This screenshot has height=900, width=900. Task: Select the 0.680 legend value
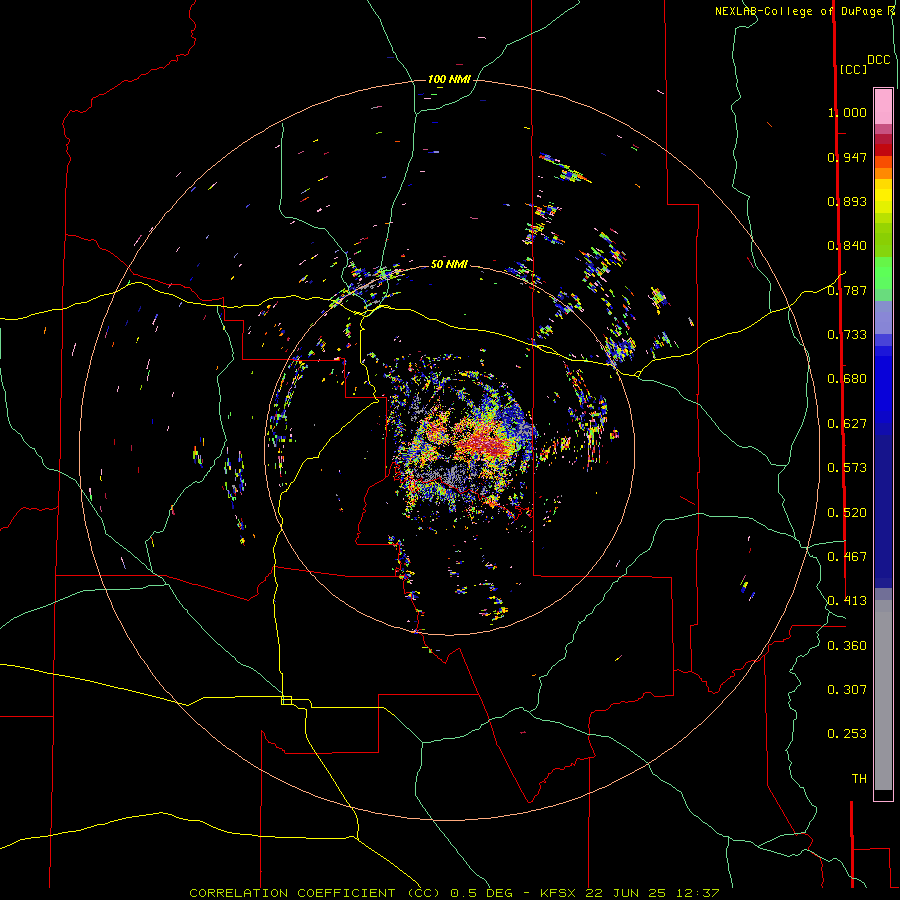tap(847, 379)
